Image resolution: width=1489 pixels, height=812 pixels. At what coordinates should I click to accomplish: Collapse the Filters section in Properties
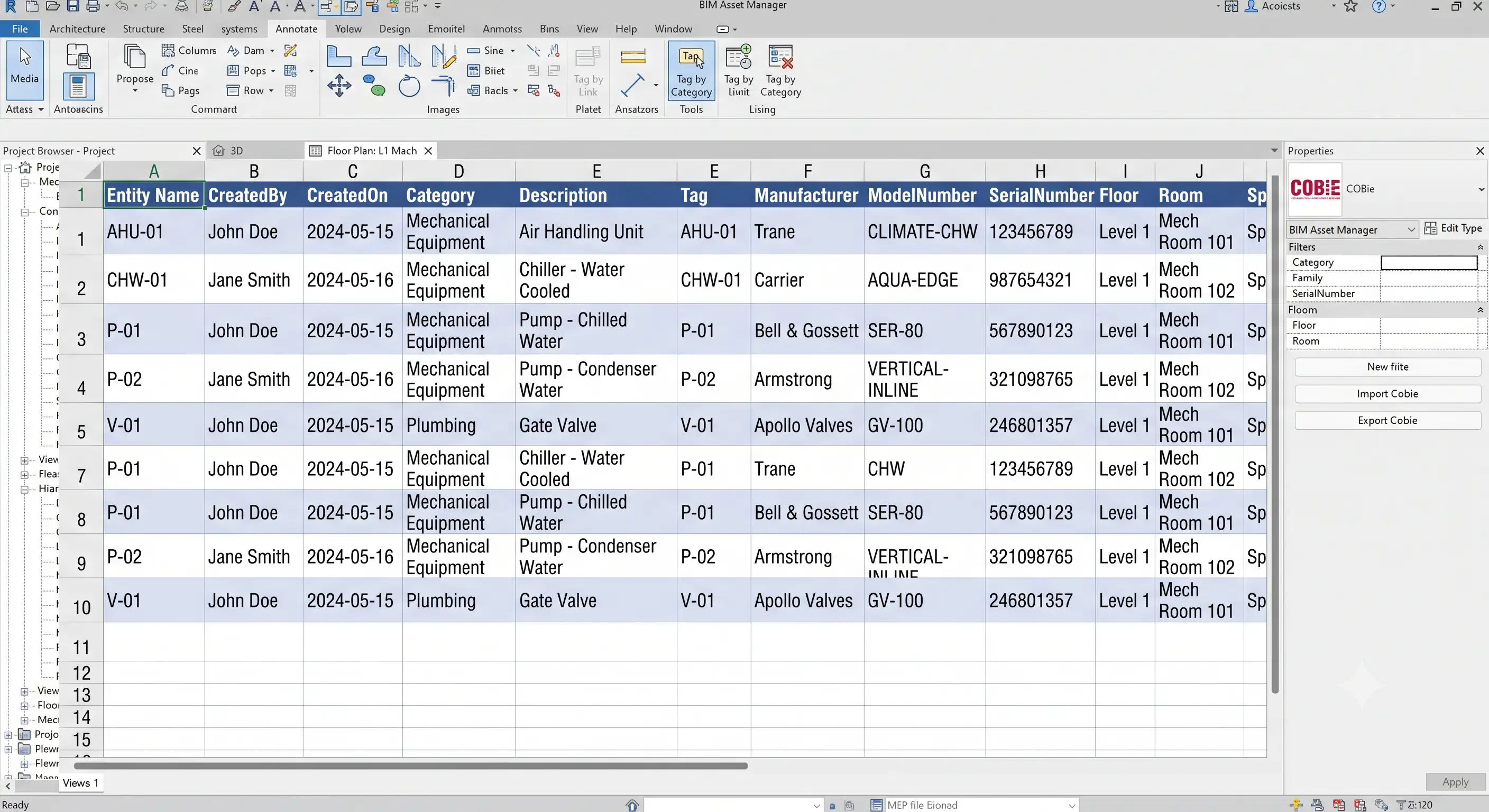[1480, 247]
